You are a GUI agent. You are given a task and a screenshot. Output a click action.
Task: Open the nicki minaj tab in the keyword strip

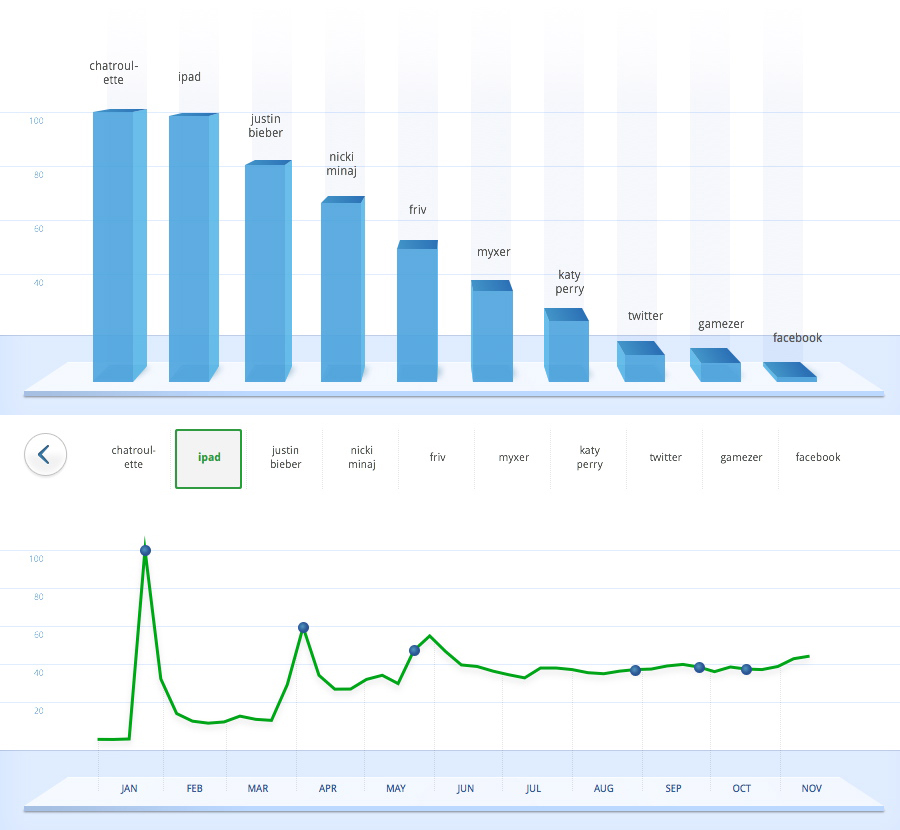(362, 457)
